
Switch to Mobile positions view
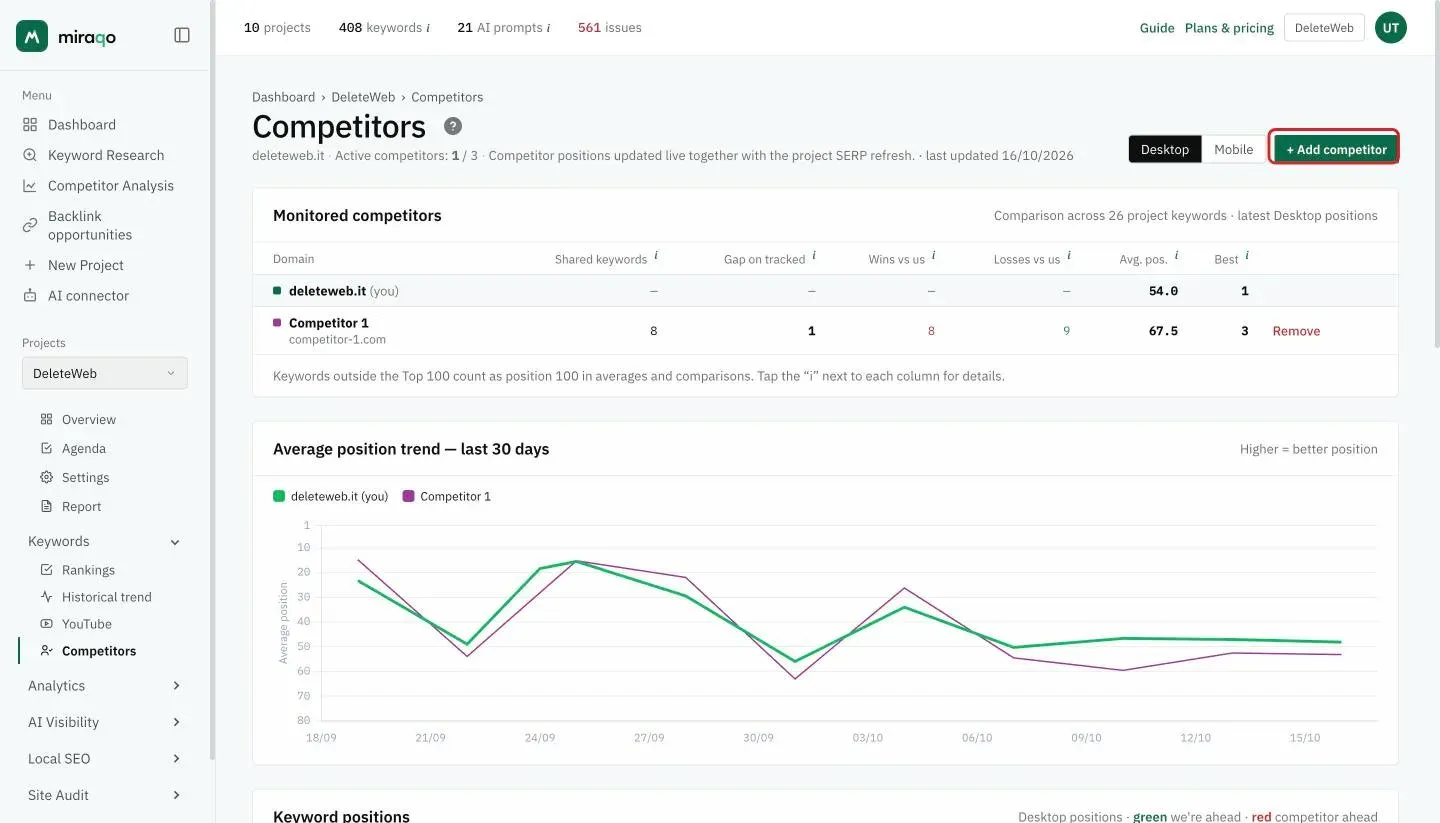[1233, 149]
